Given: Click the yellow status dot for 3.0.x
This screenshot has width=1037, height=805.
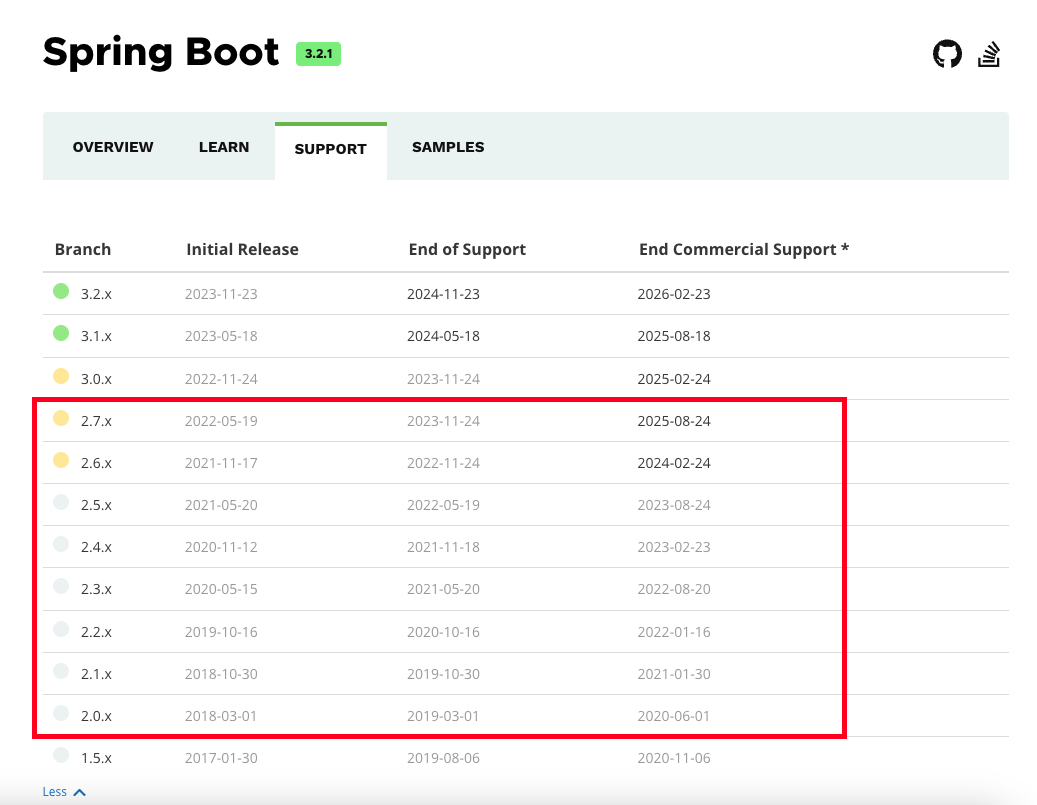Looking at the screenshot, I should (x=61, y=376).
